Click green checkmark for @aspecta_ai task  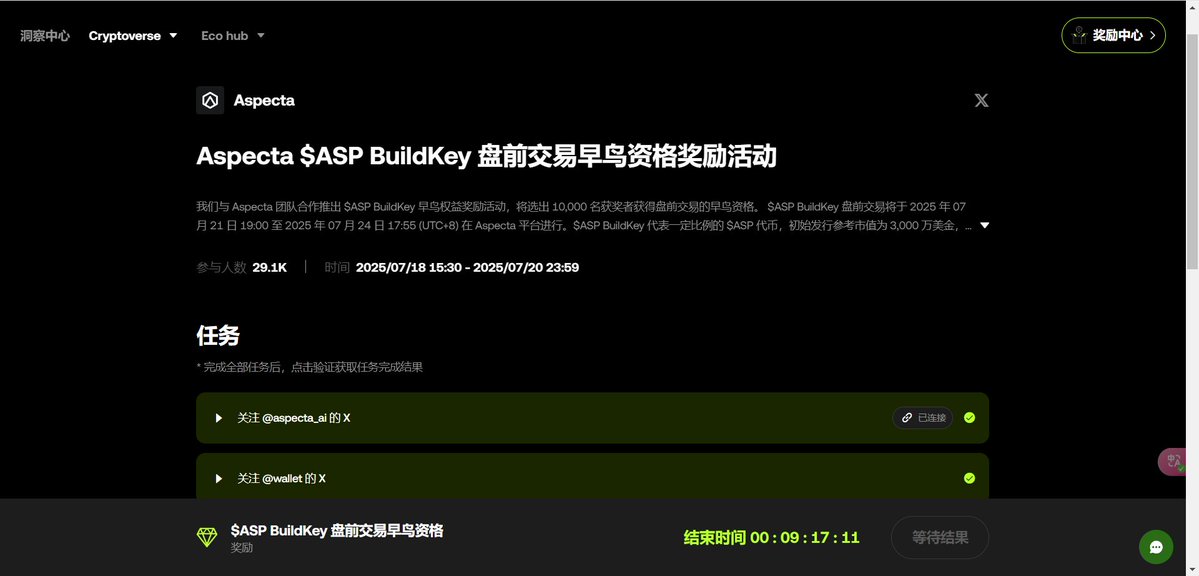pos(969,418)
